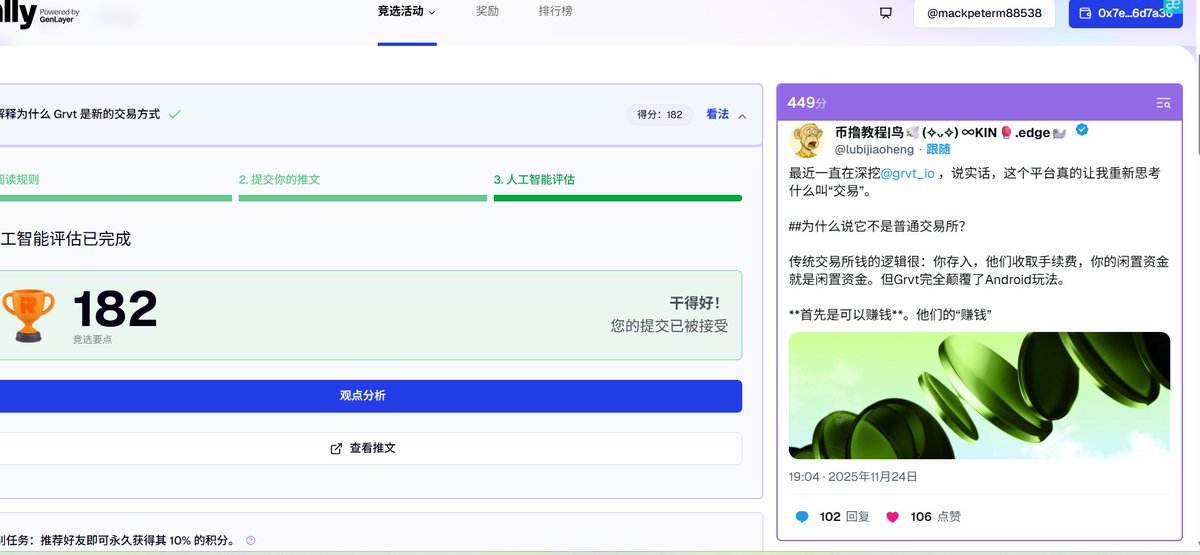The height and width of the screenshot is (555, 1200).
Task: Click the presentation screen icon in header
Action: (885, 13)
